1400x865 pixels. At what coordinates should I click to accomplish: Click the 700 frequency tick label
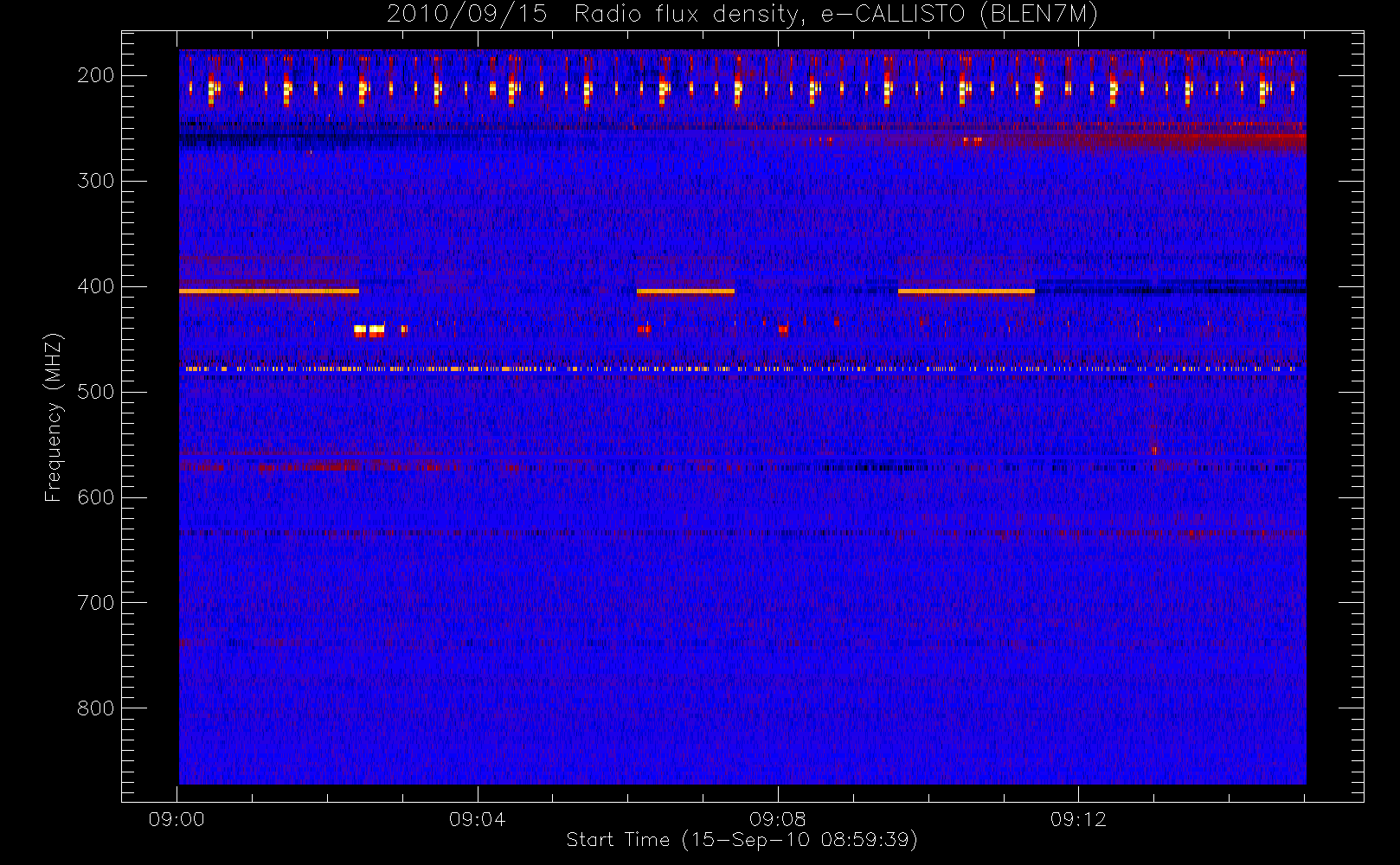tap(96, 603)
